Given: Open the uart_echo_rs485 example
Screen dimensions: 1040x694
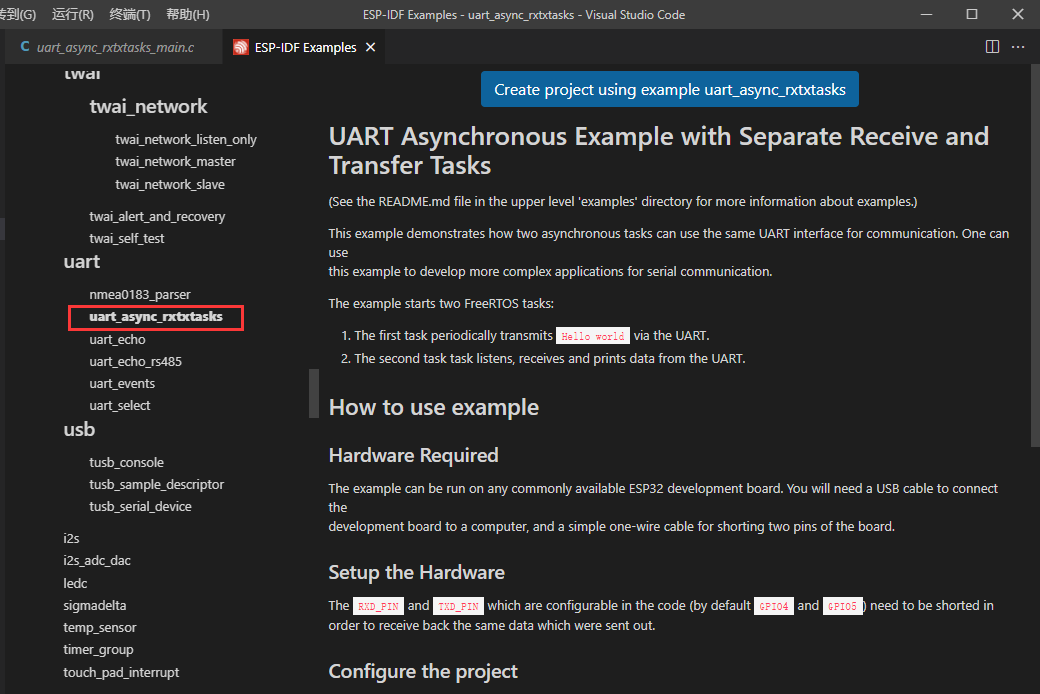Looking at the screenshot, I should (135, 362).
